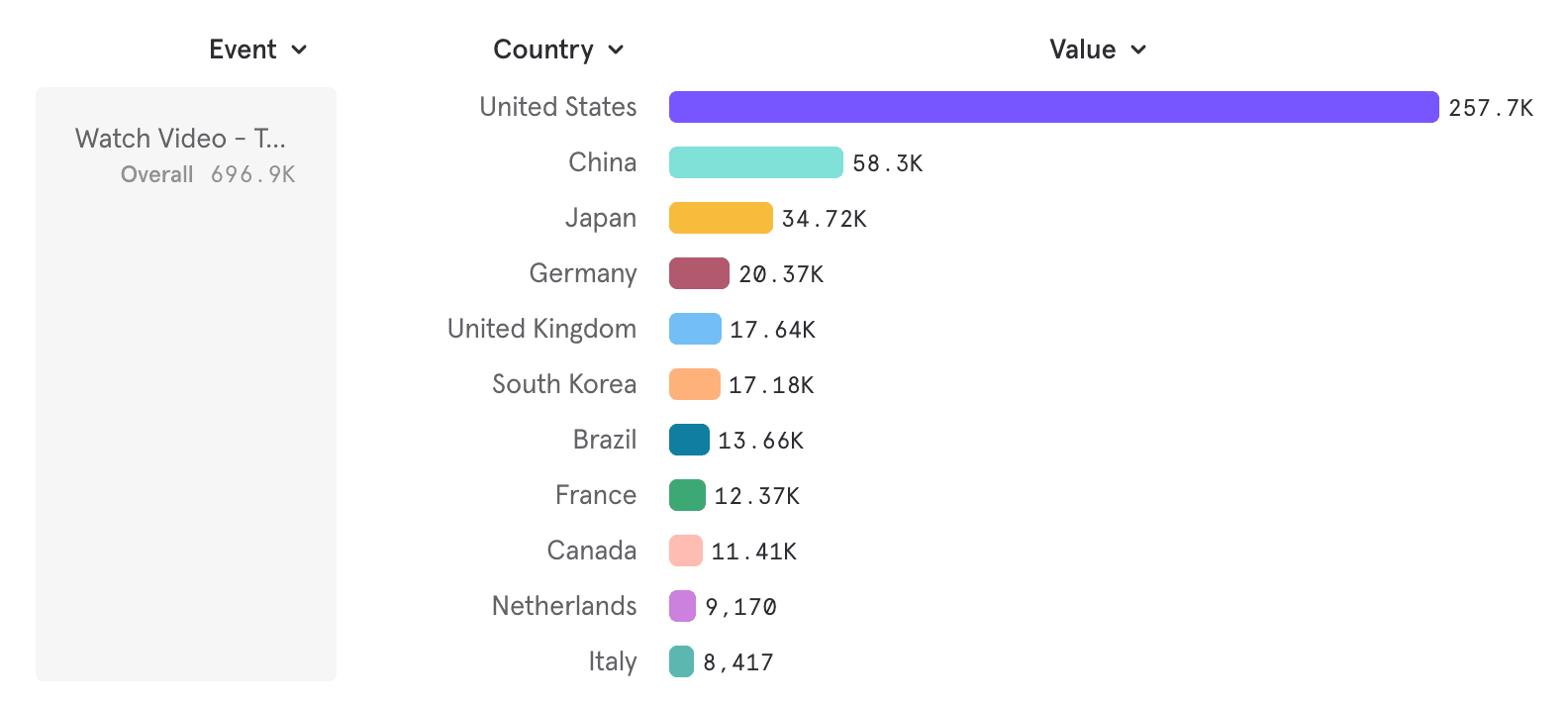Click the violet Netherlands bar

point(682,606)
